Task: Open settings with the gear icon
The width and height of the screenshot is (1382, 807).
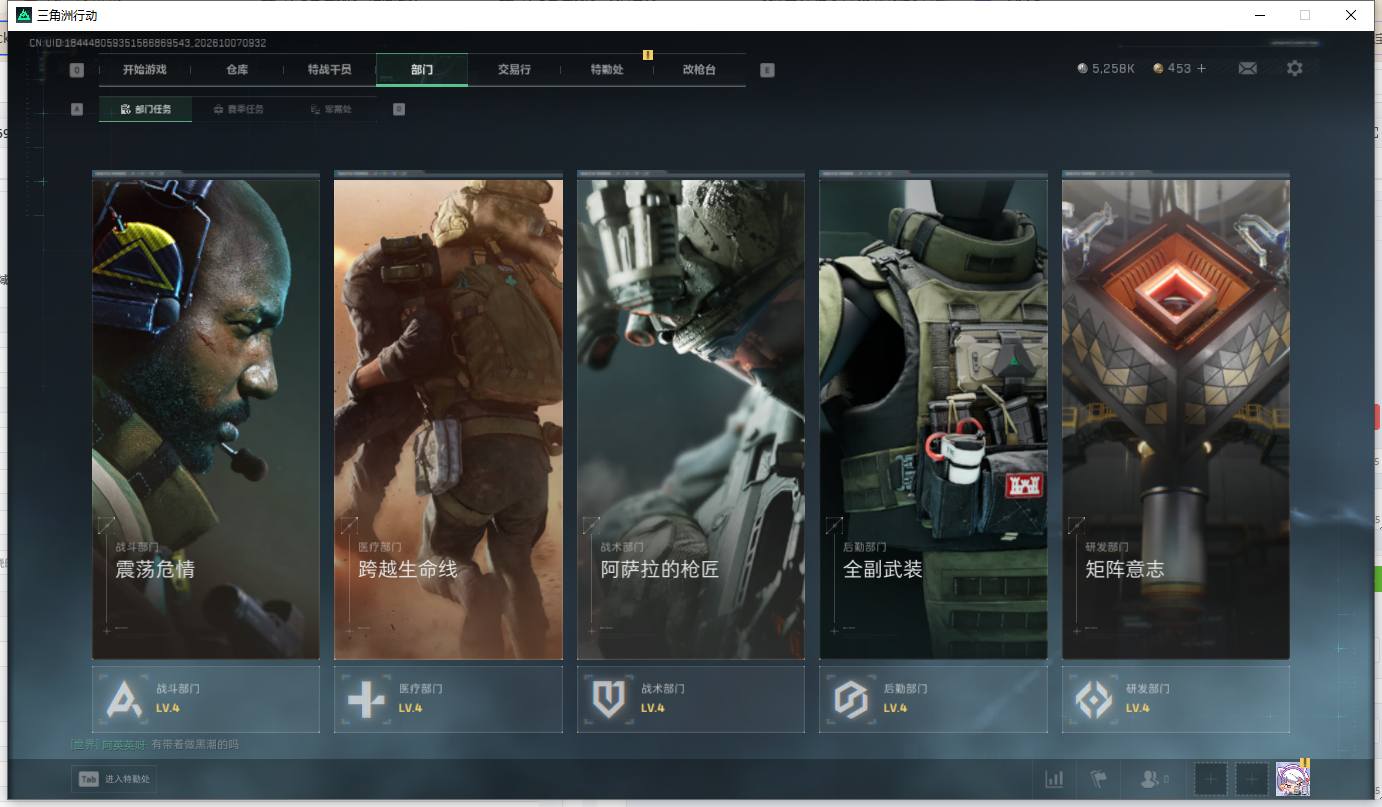Action: tap(1295, 68)
